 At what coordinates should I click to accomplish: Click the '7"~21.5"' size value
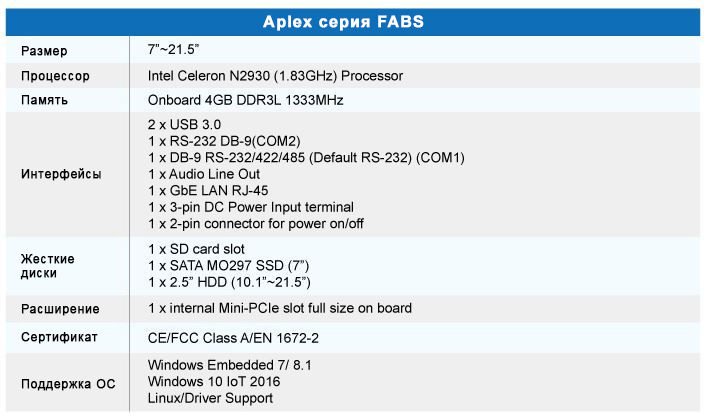click(x=173, y=49)
